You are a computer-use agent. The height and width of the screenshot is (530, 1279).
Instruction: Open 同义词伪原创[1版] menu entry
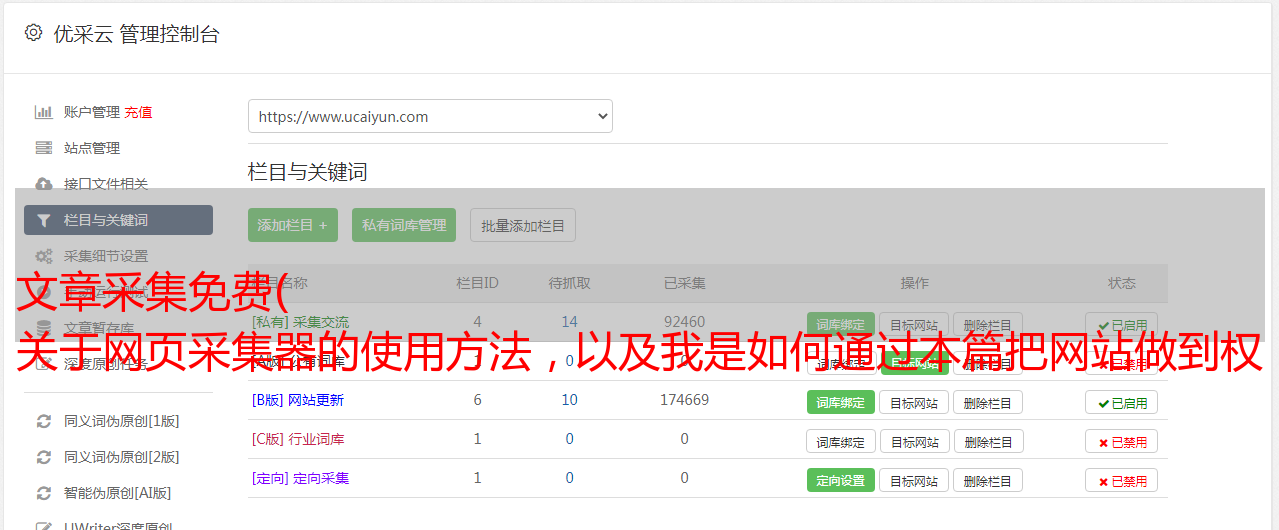122,421
